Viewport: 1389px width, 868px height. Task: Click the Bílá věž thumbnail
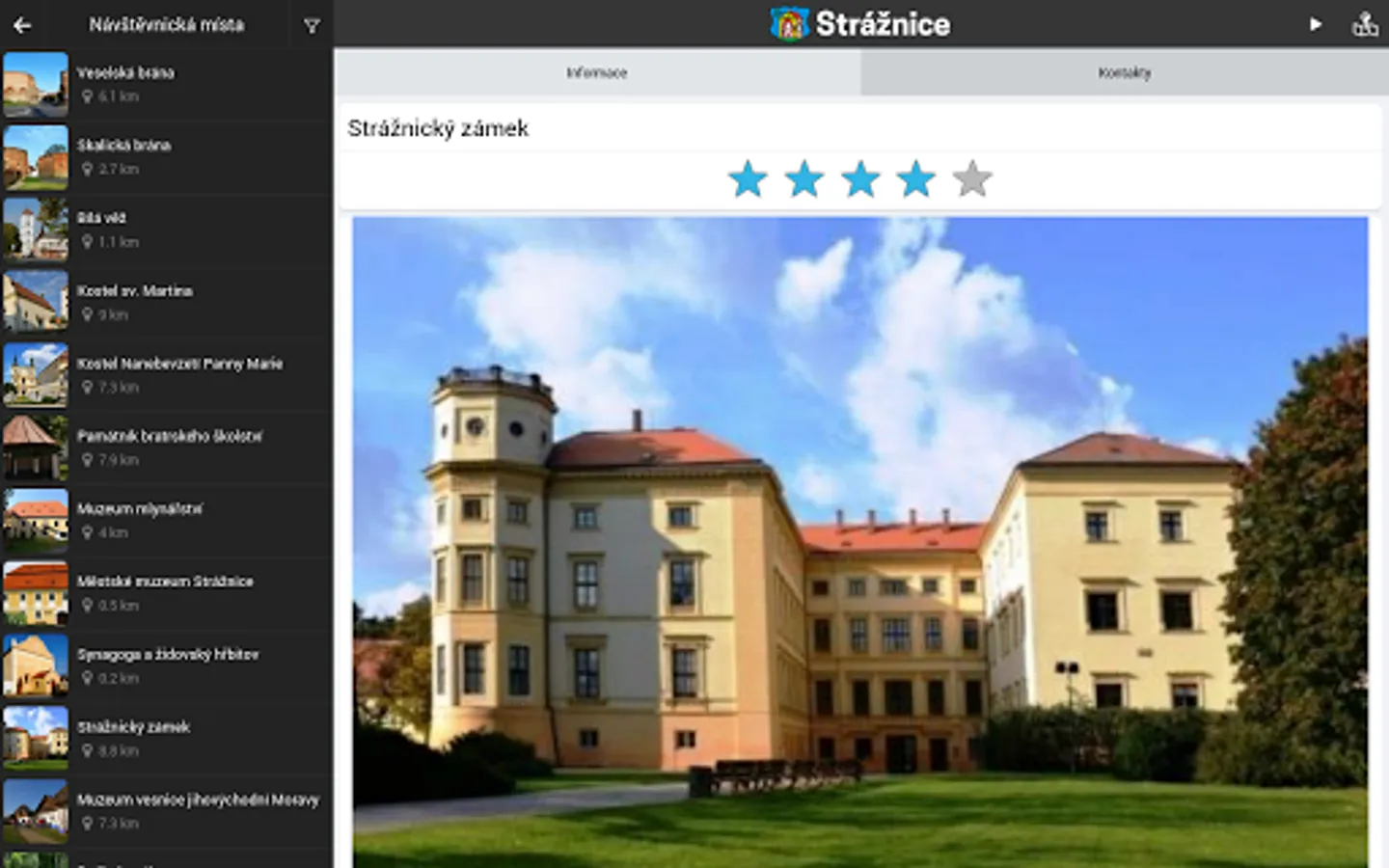[36, 231]
